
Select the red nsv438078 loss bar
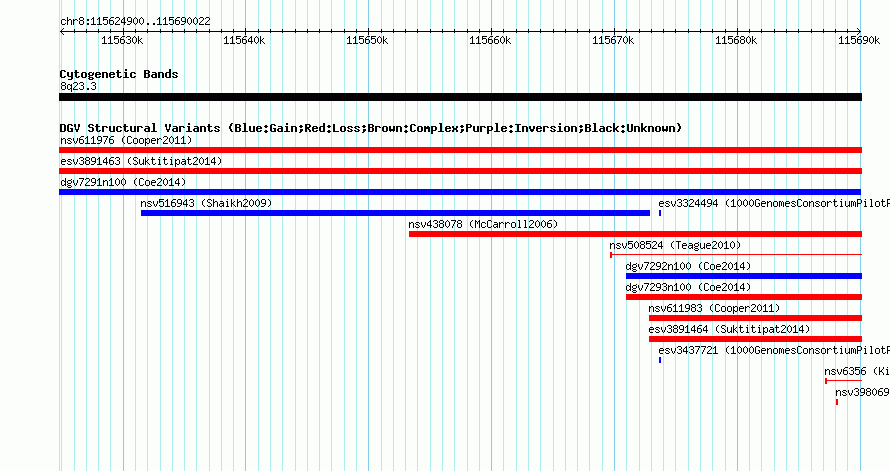click(x=635, y=234)
